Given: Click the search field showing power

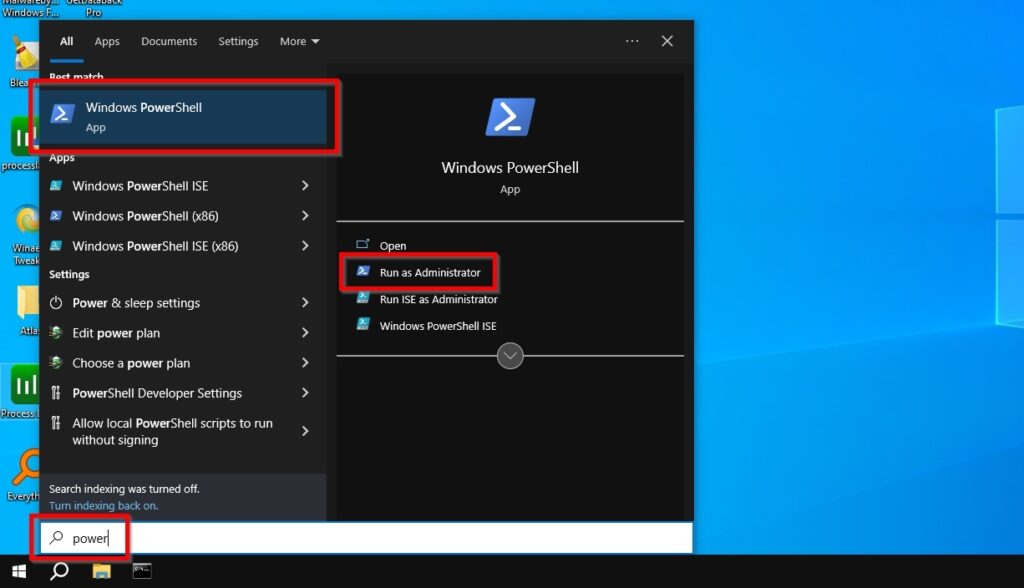Looking at the screenshot, I should [x=90, y=538].
